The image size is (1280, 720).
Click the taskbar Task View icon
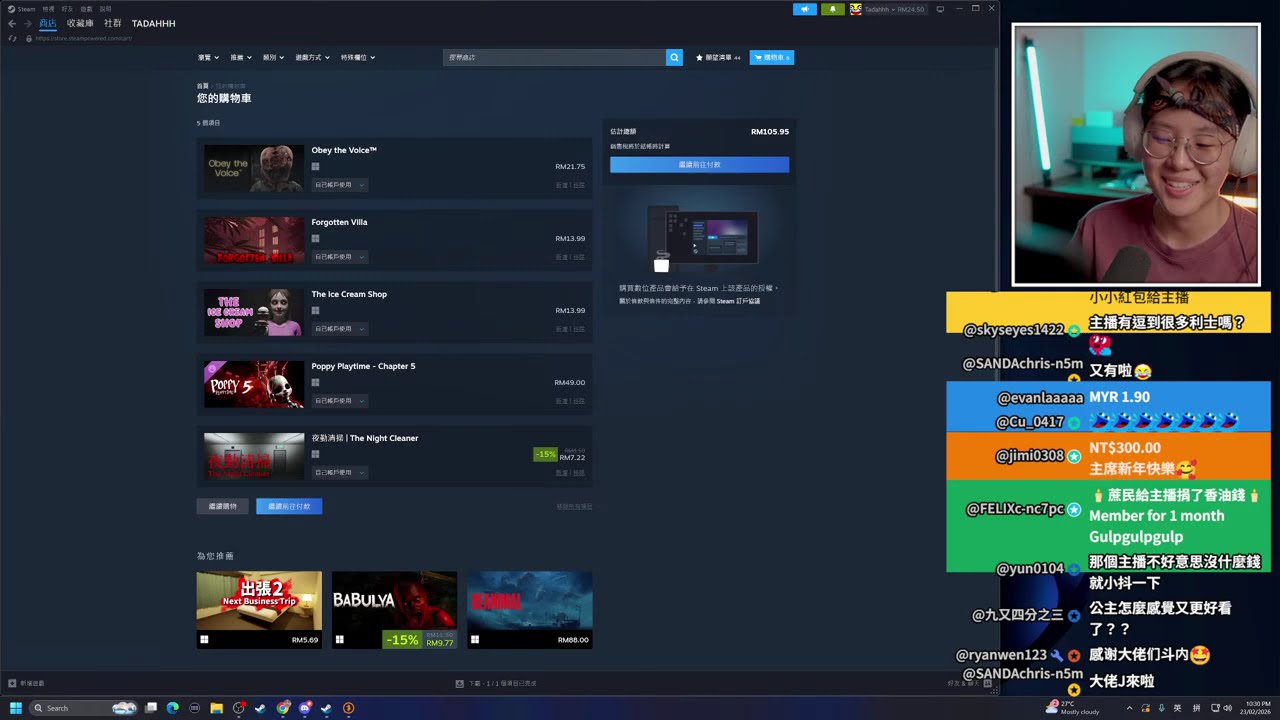click(x=150, y=708)
